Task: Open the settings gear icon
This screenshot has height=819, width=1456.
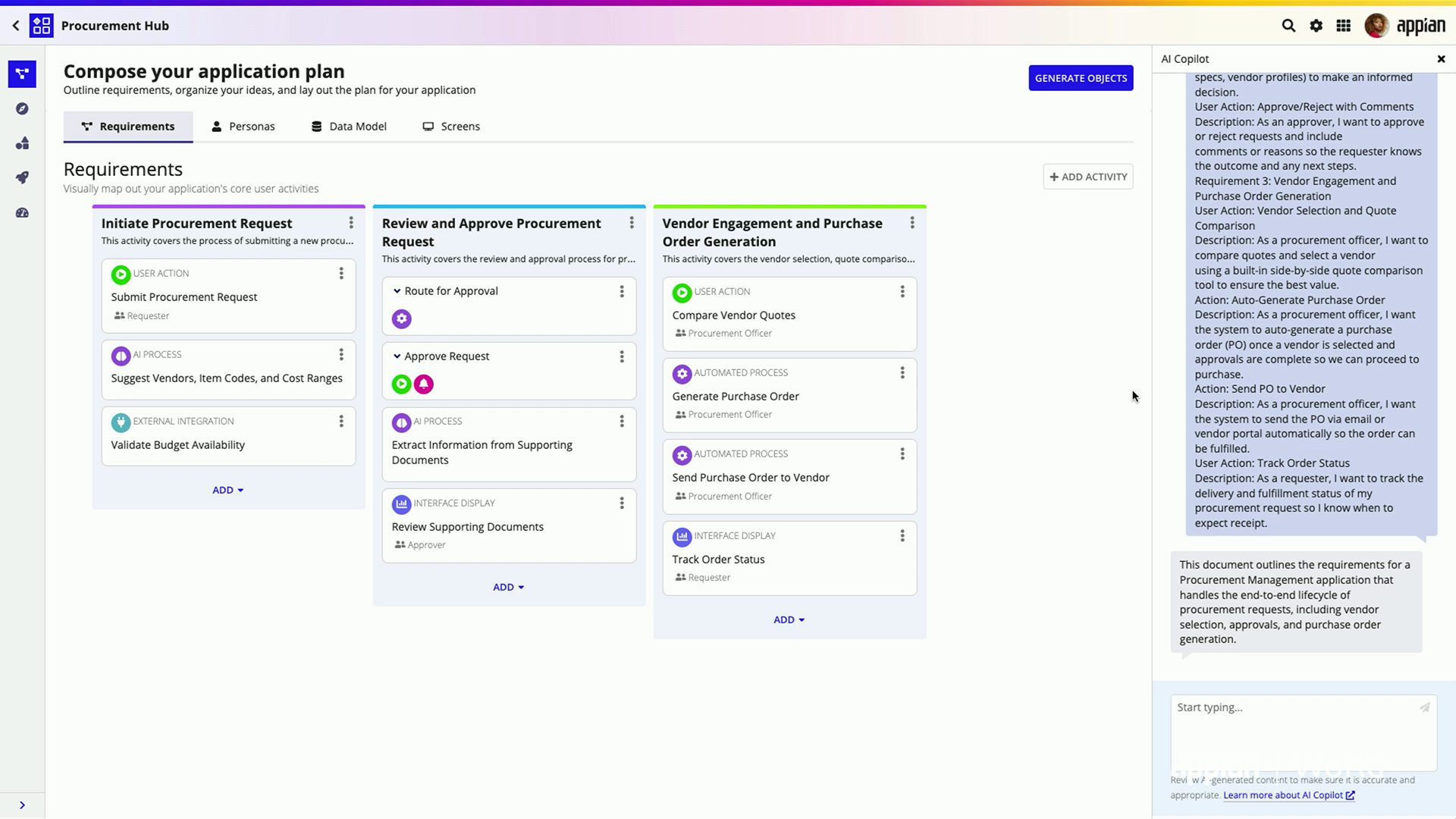Action: 1316,26
